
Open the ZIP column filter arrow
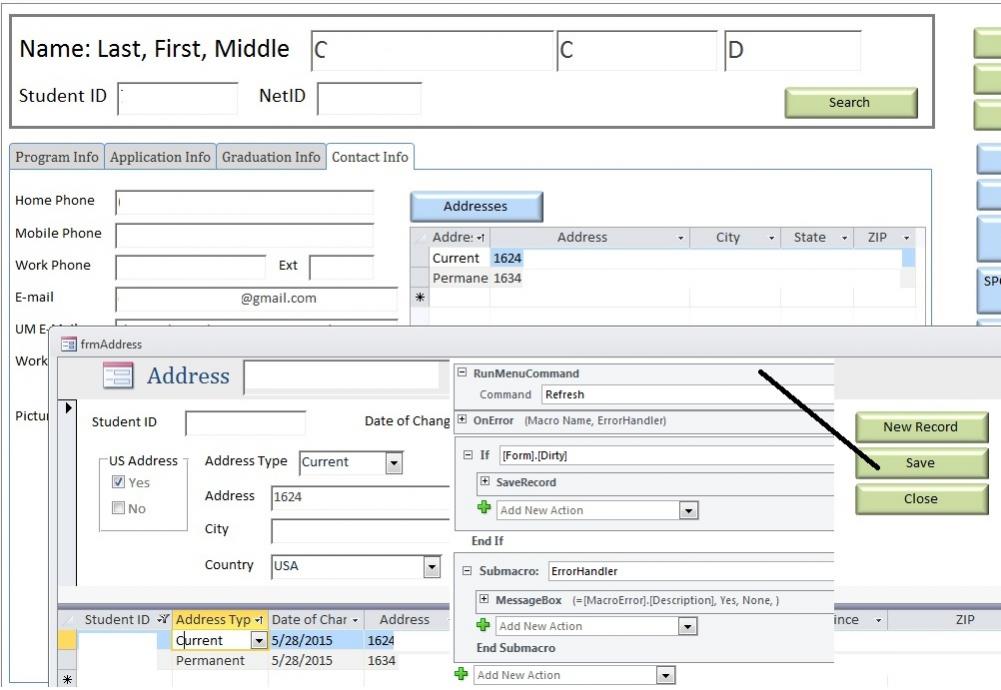(906, 238)
